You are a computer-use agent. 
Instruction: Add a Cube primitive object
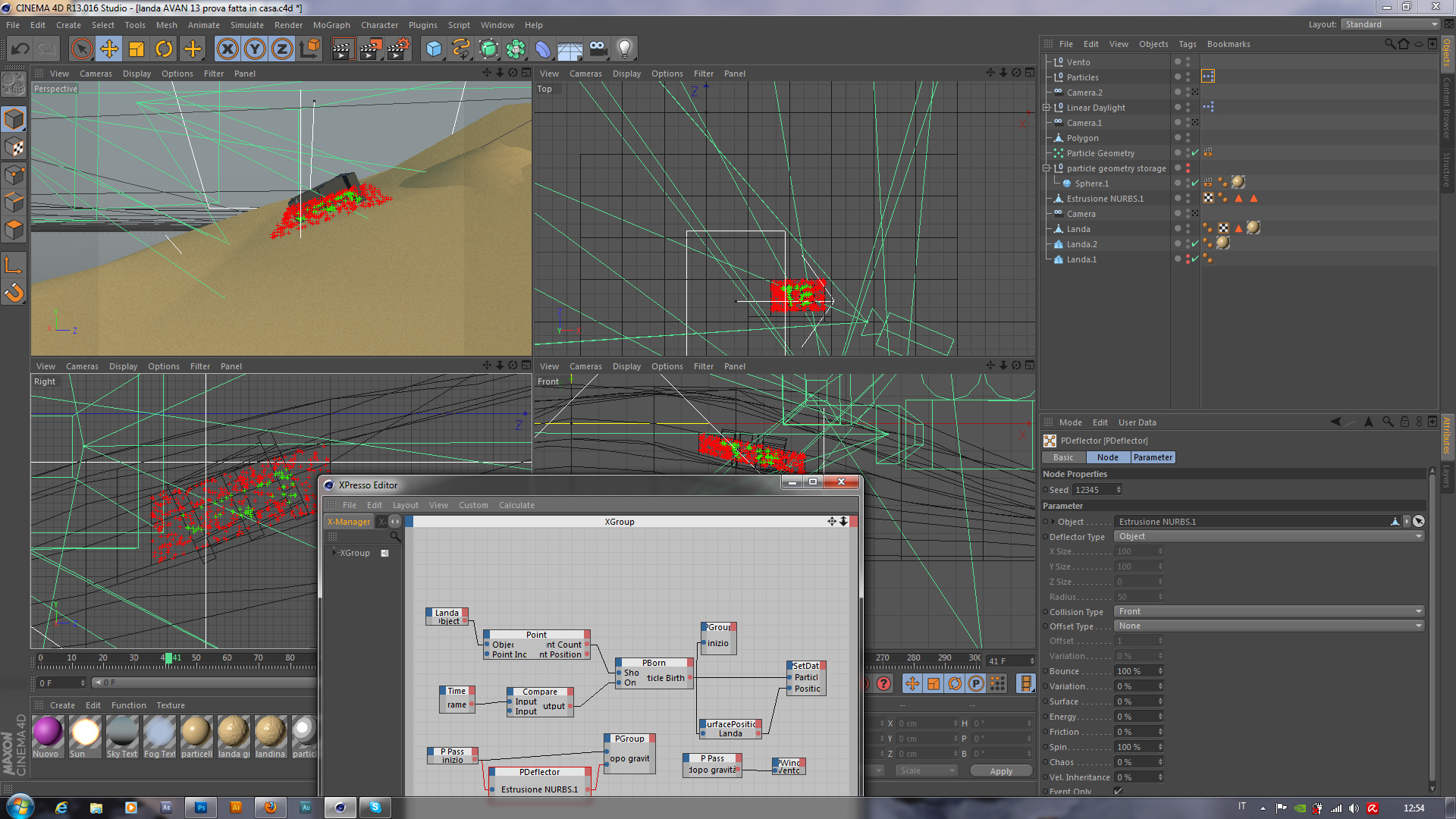(x=434, y=49)
